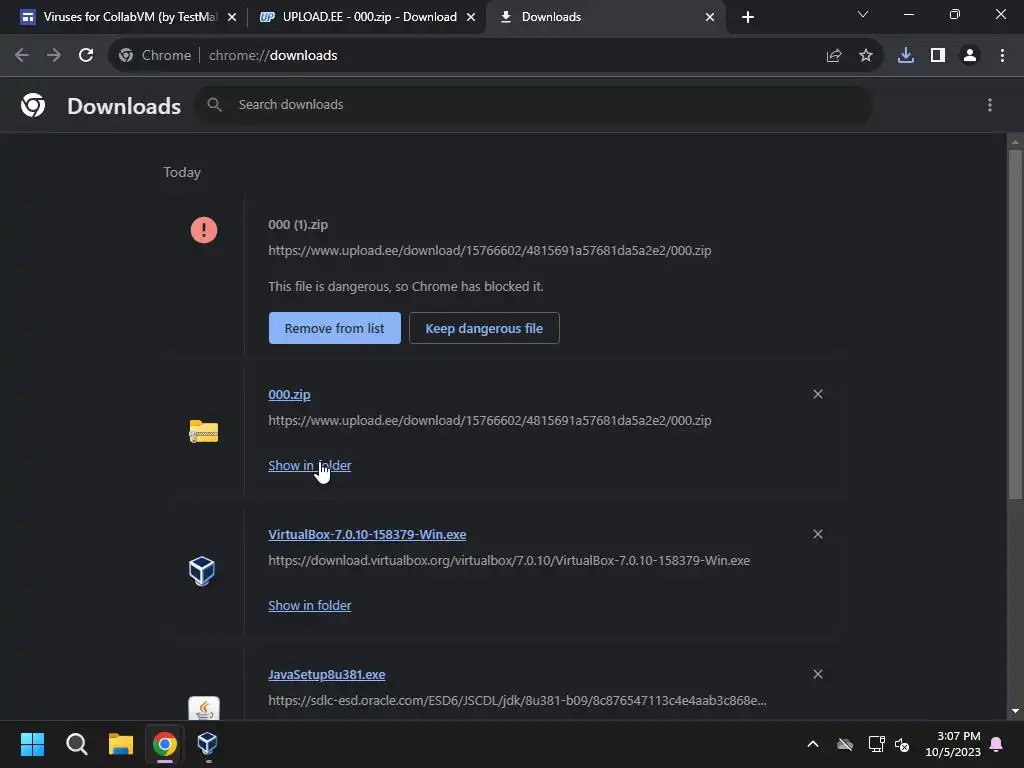1024x768 pixels.
Task: Click the Today date heading
Action: (182, 172)
